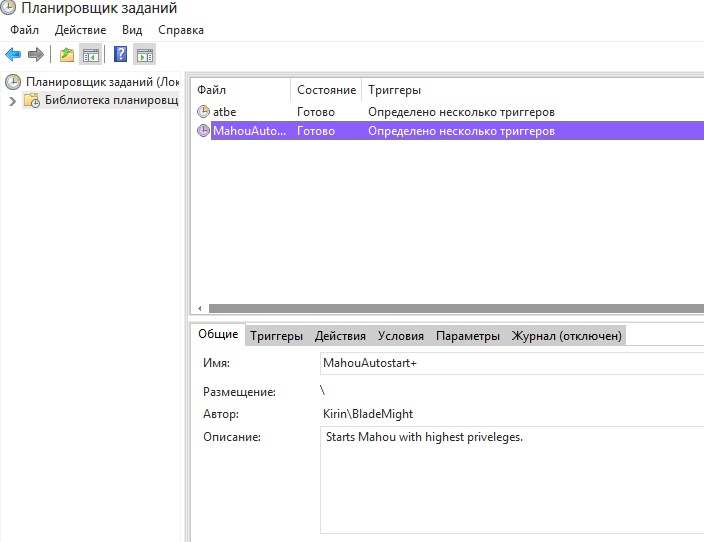The image size is (704, 542).
Task: Select the MahouAuto... task row name
Action: [x=249, y=131]
